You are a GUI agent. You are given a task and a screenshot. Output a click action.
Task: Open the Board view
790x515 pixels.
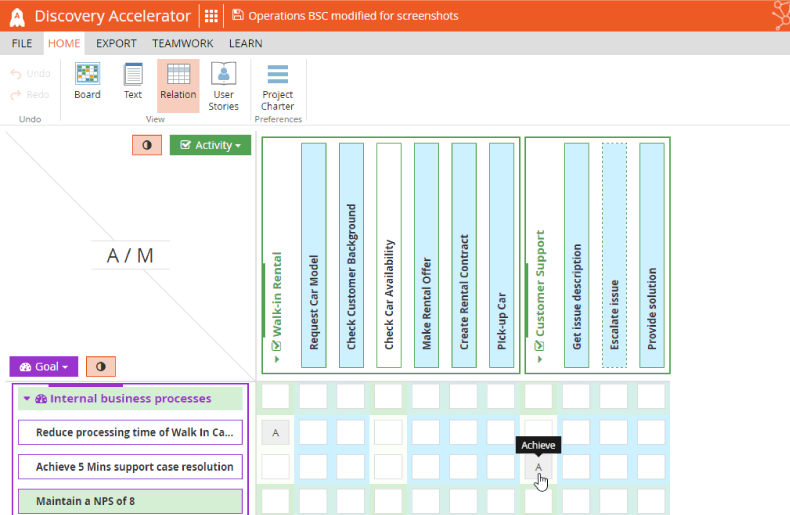(x=87, y=81)
